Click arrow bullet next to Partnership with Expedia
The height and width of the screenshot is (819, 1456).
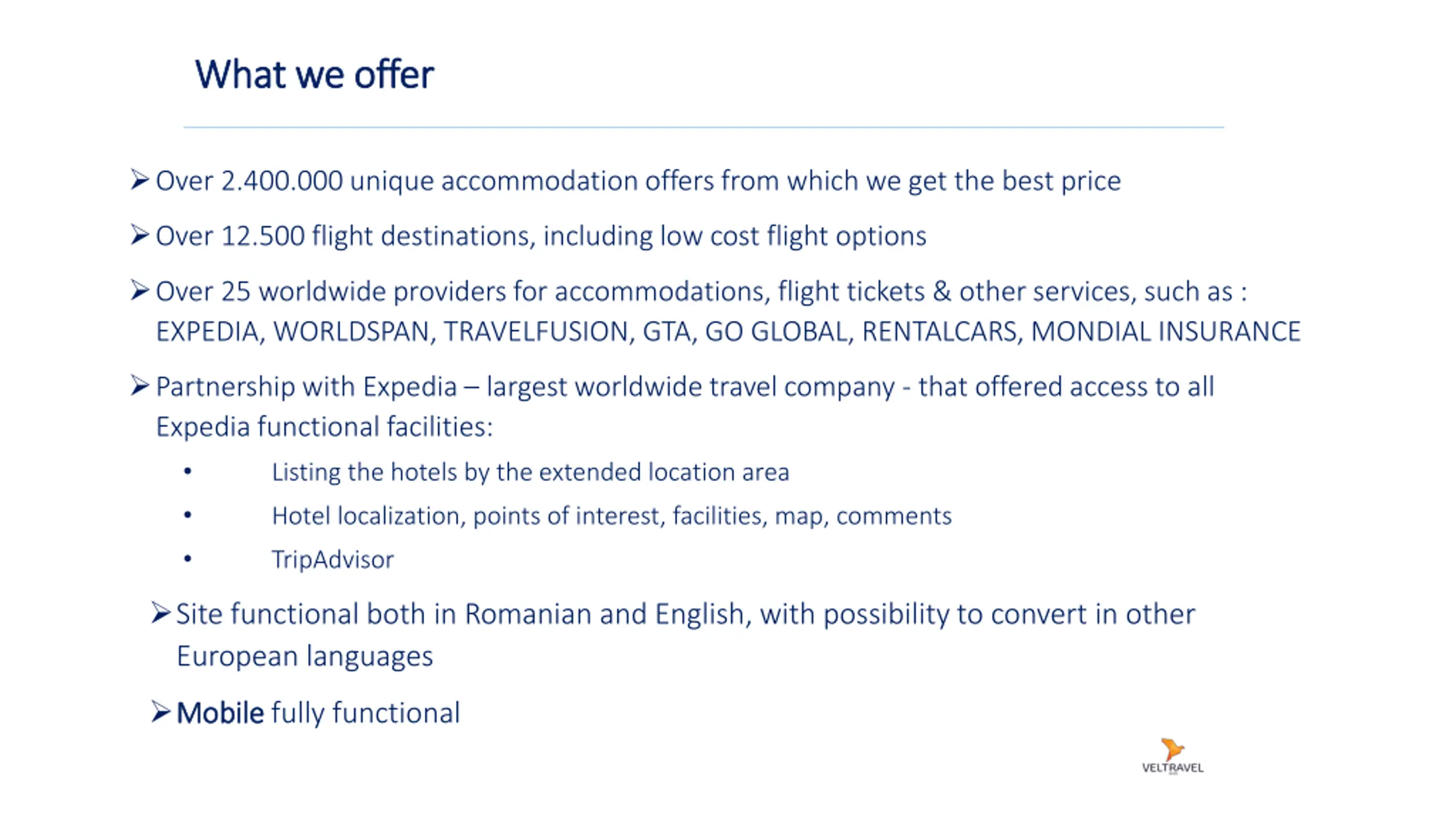(139, 386)
